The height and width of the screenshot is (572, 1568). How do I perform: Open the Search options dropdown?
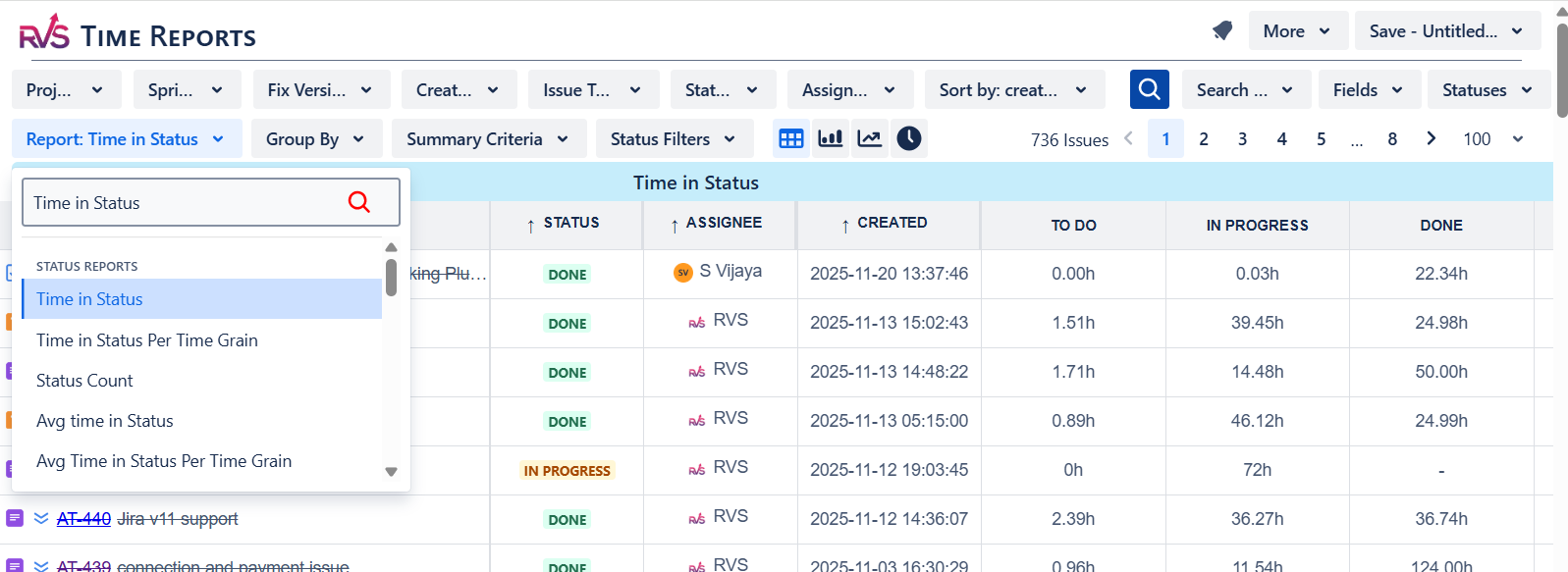1245,89
